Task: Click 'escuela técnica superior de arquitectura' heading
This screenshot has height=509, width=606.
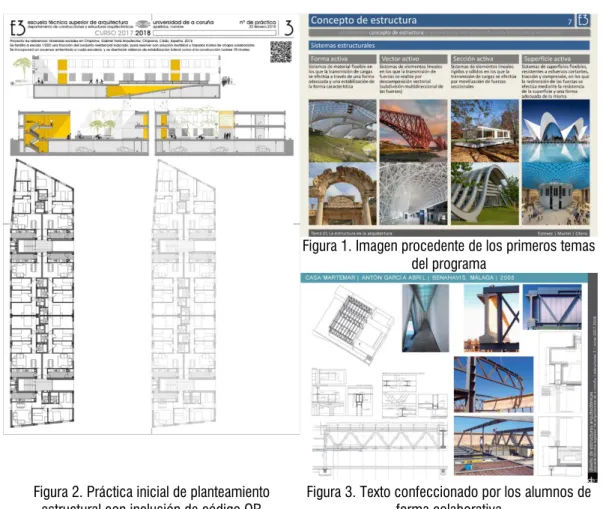Action: tap(78, 22)
